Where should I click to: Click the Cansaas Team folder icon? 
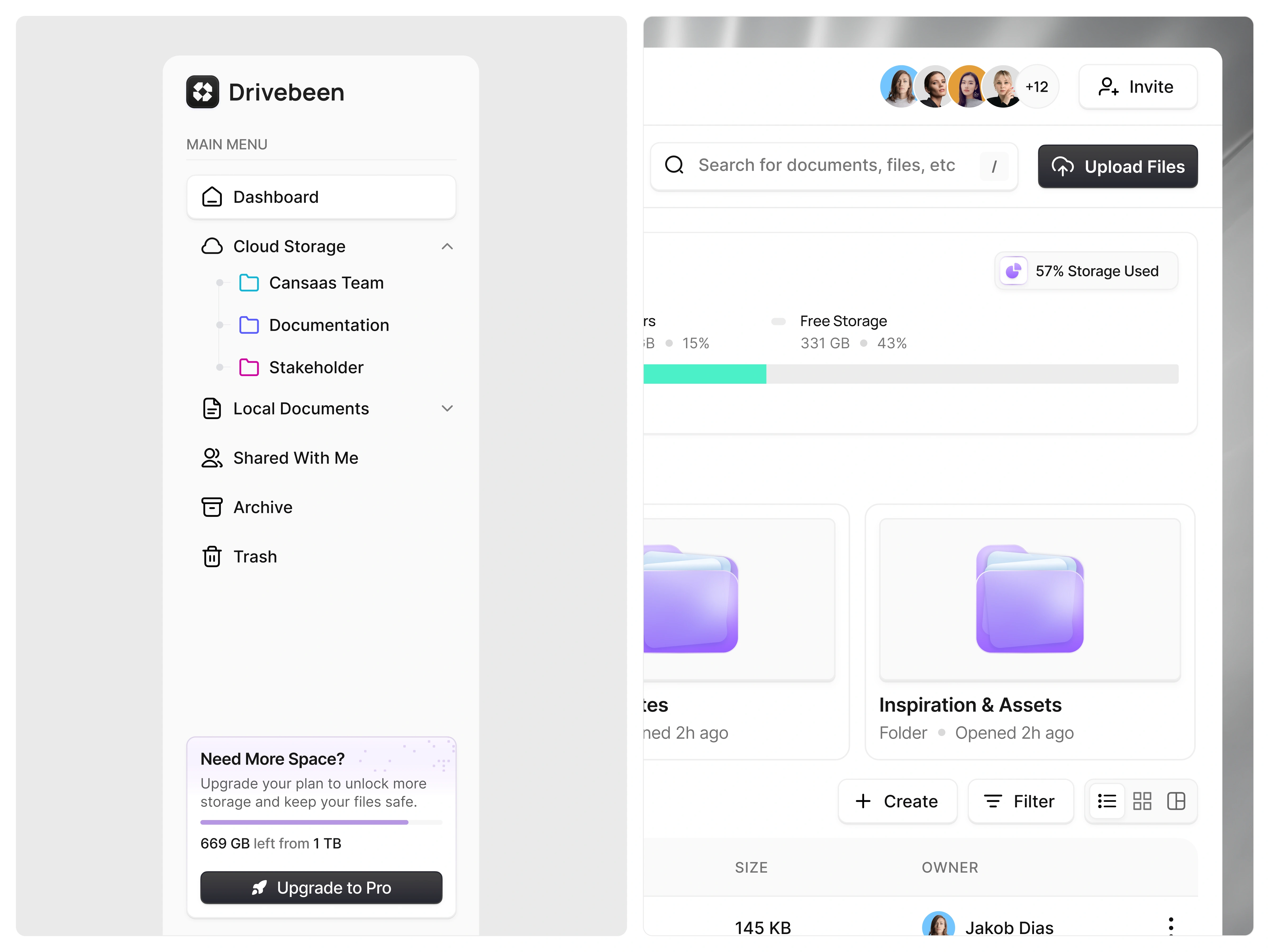(249, 283)
